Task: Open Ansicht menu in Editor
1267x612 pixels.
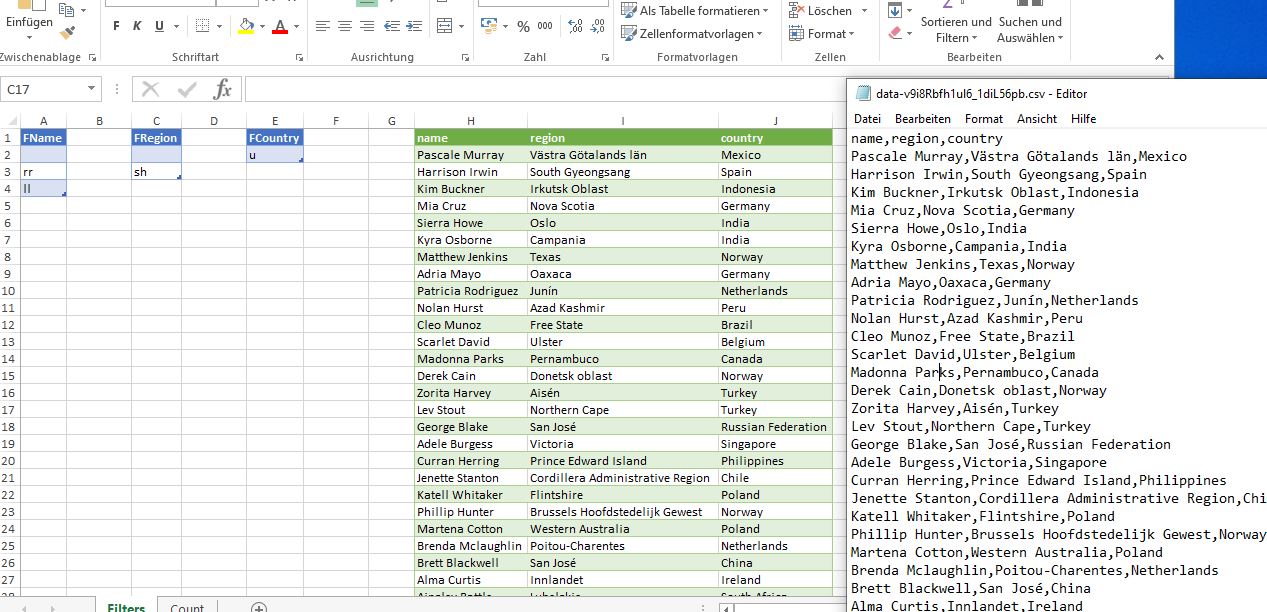Action: (x=1037, y=118)
